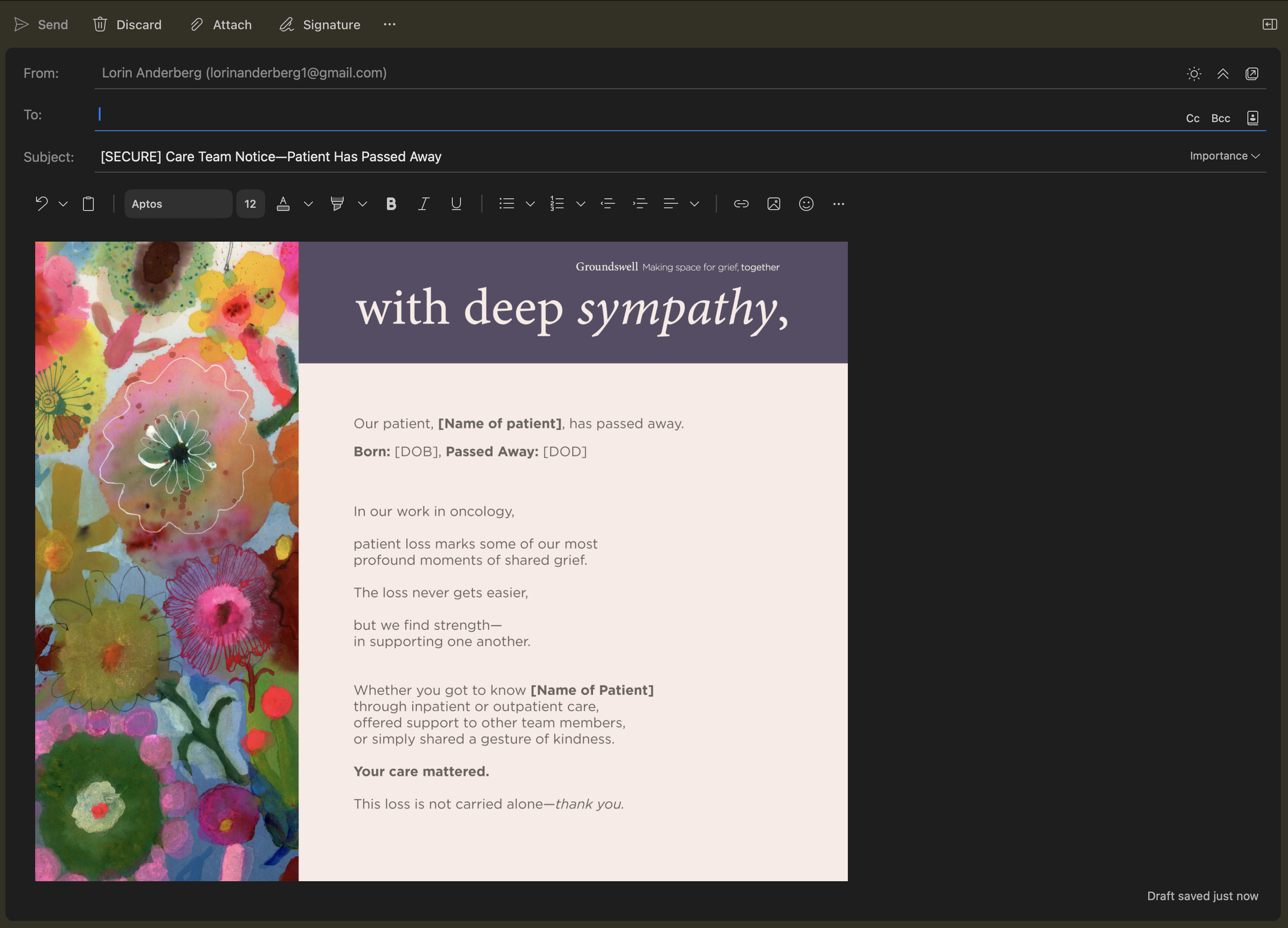This screenshot has width=1288, height=928.
Task: Click the "[DOB]" placeholder
Action: (x=416, y=451)
